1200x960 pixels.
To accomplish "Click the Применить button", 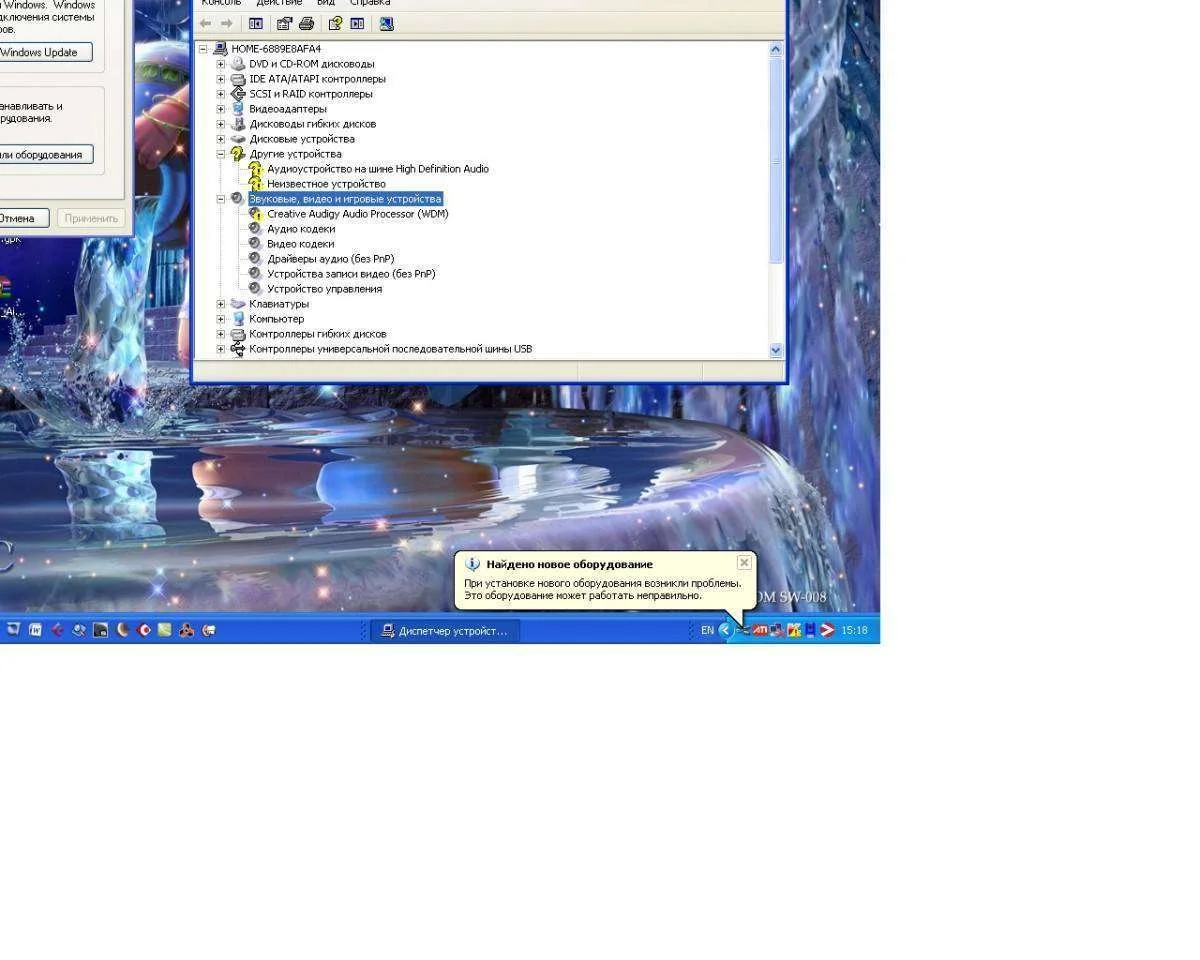I will pyautogui.click(x=91, y=218).
